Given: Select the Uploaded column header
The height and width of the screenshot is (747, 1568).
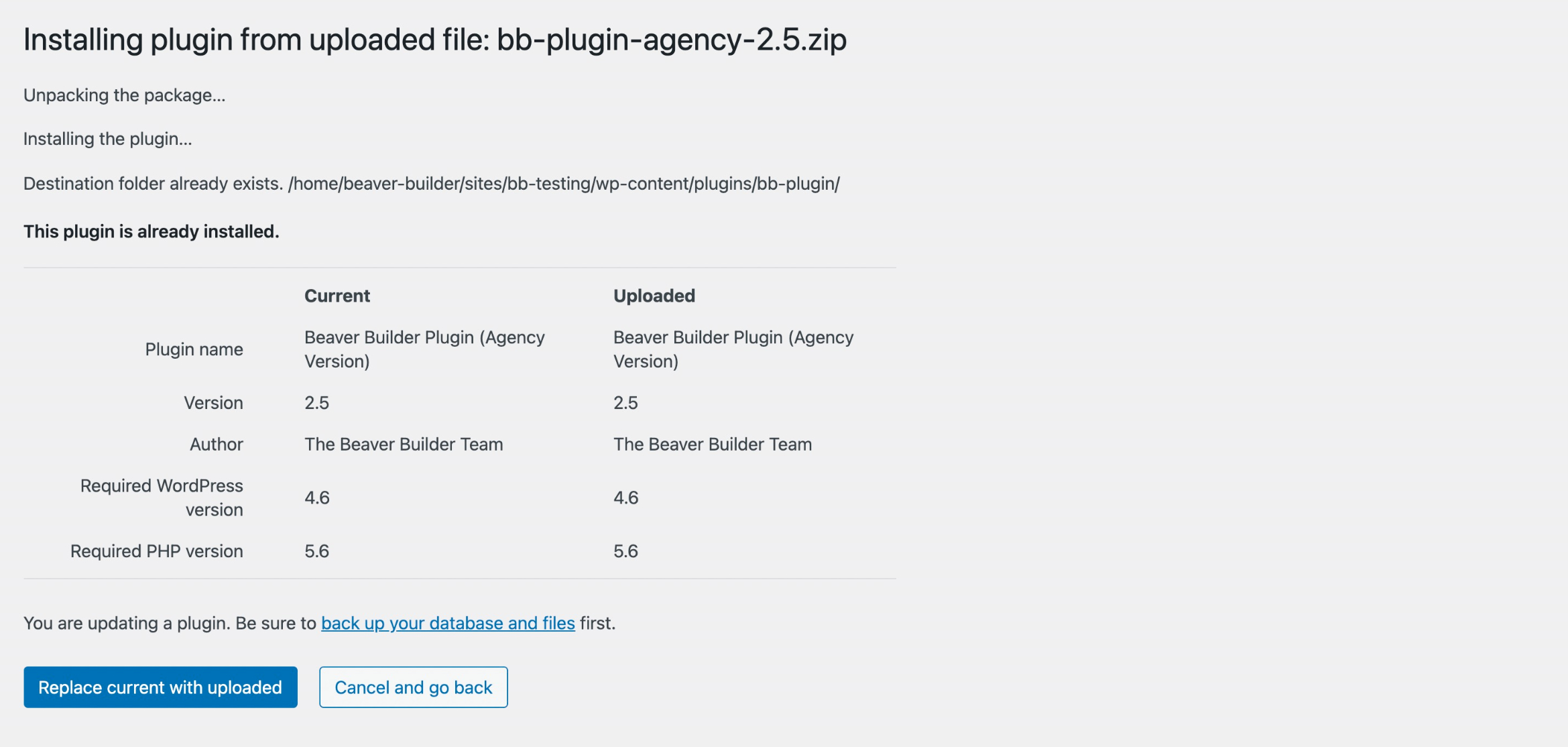Looking at the screenshot, I should click(x=654, y=296).
